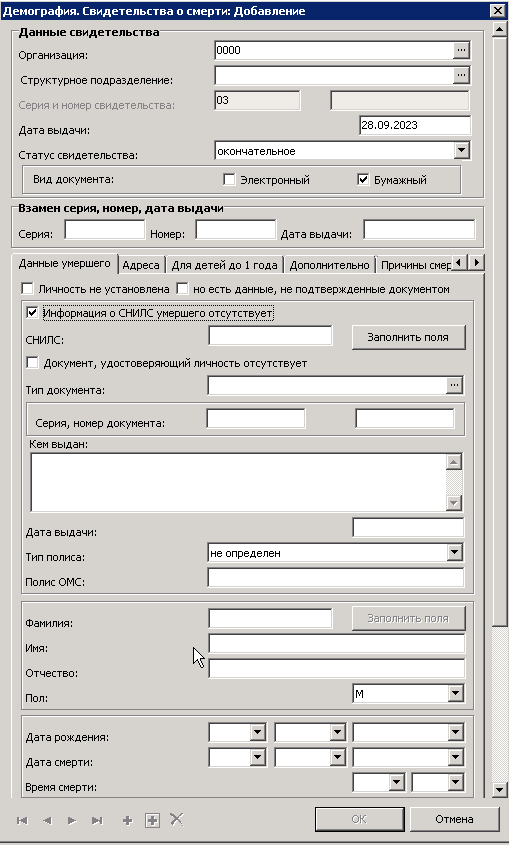Screen dimensions: 509x845
Task: Click the Фамилия input field
Action: (x=270, y=619)
